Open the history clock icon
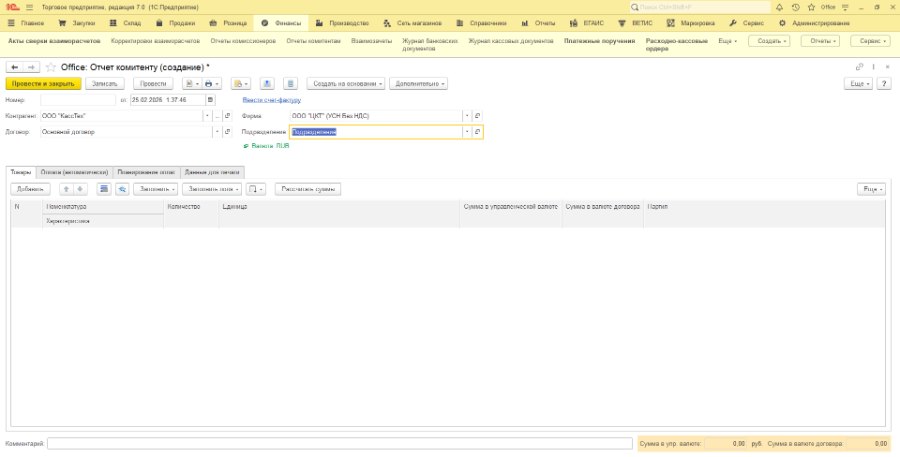This screenshot has height=457, width=900. click(795, 7)
